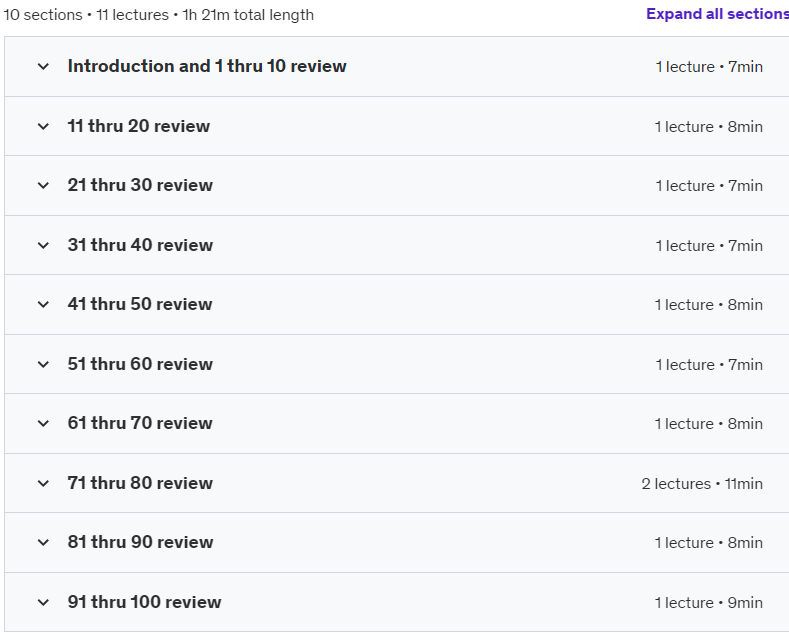This screenshot has height=640, width=789.
Task: Expand chevron beside 81 thru 90 review
Action: (43, 542)
